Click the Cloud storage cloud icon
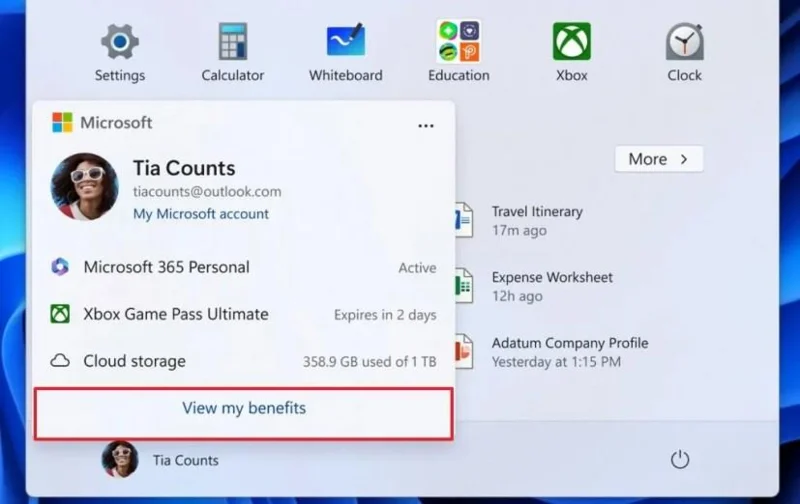The height and width of the screenshot is (504, 800). 60,361
